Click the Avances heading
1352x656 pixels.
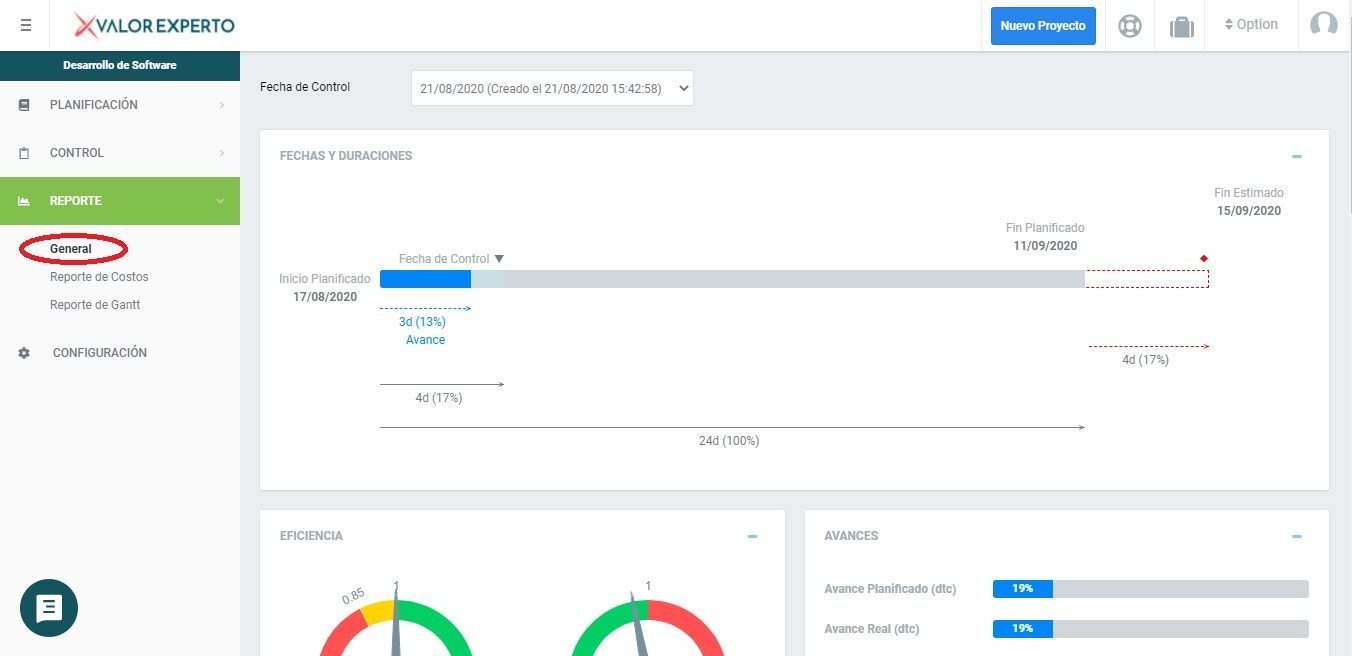pyautogui.click(x=851, y=536)
